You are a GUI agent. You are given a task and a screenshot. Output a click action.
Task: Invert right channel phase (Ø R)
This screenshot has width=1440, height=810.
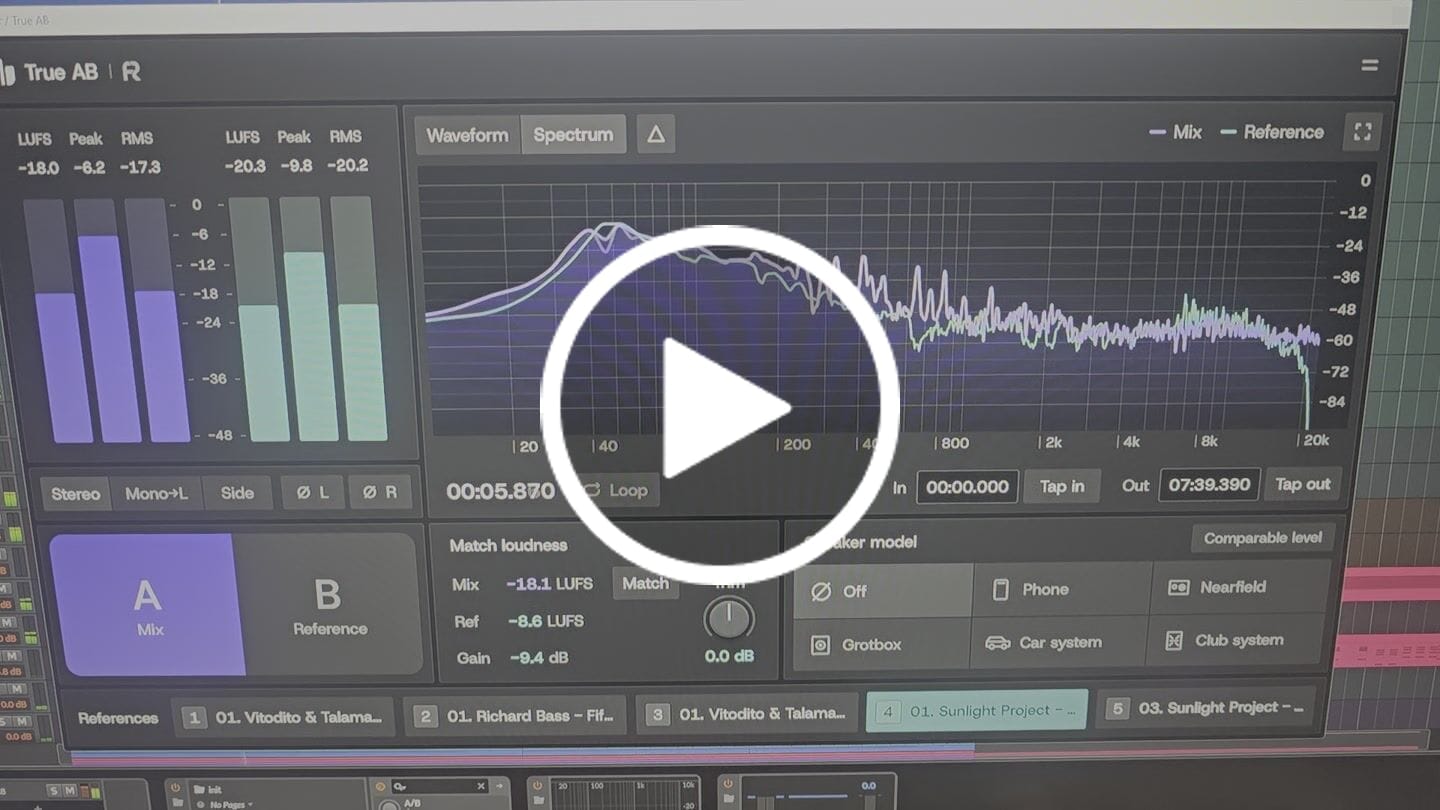(380, 492)
